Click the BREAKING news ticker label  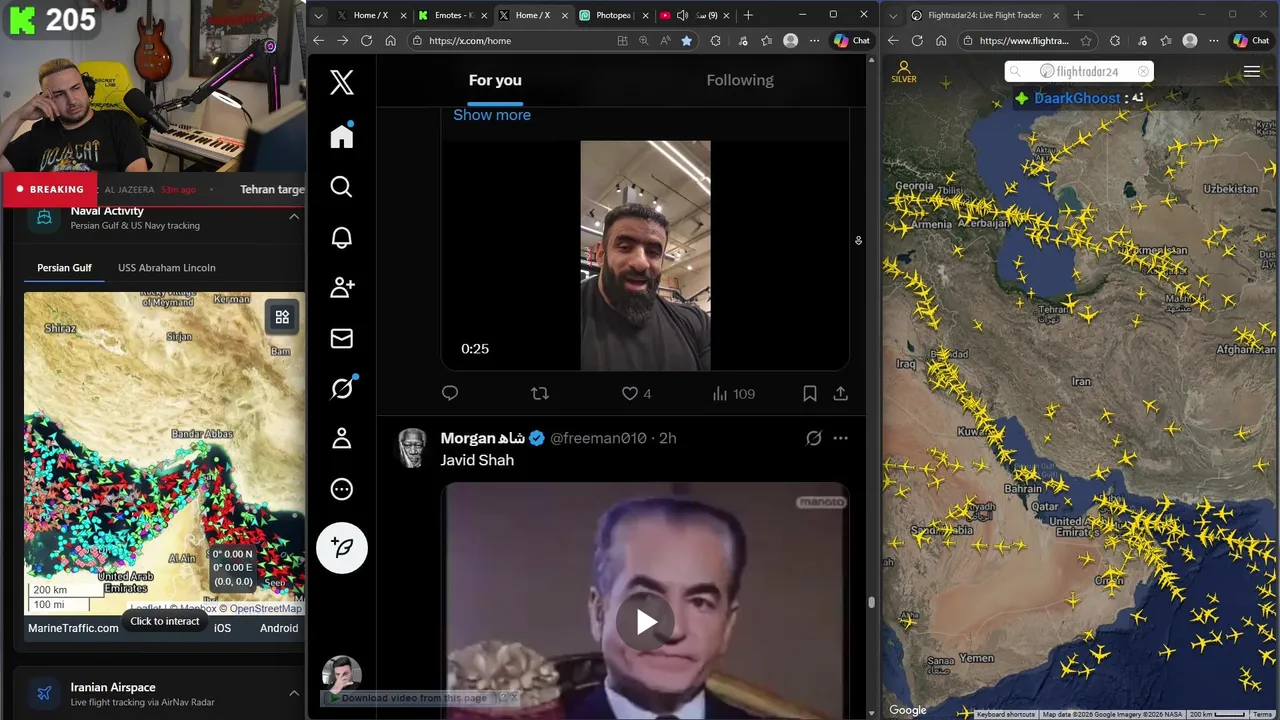point(50,189)
